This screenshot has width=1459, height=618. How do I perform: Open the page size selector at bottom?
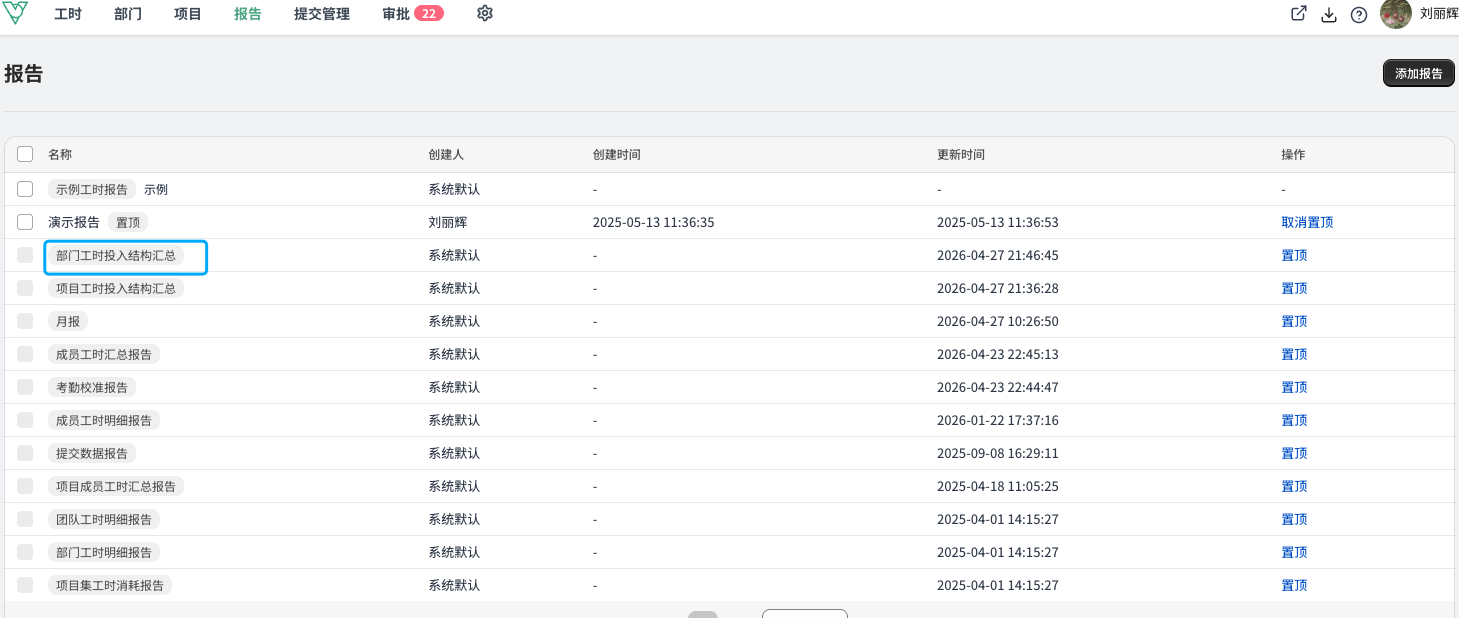[805, 614]
